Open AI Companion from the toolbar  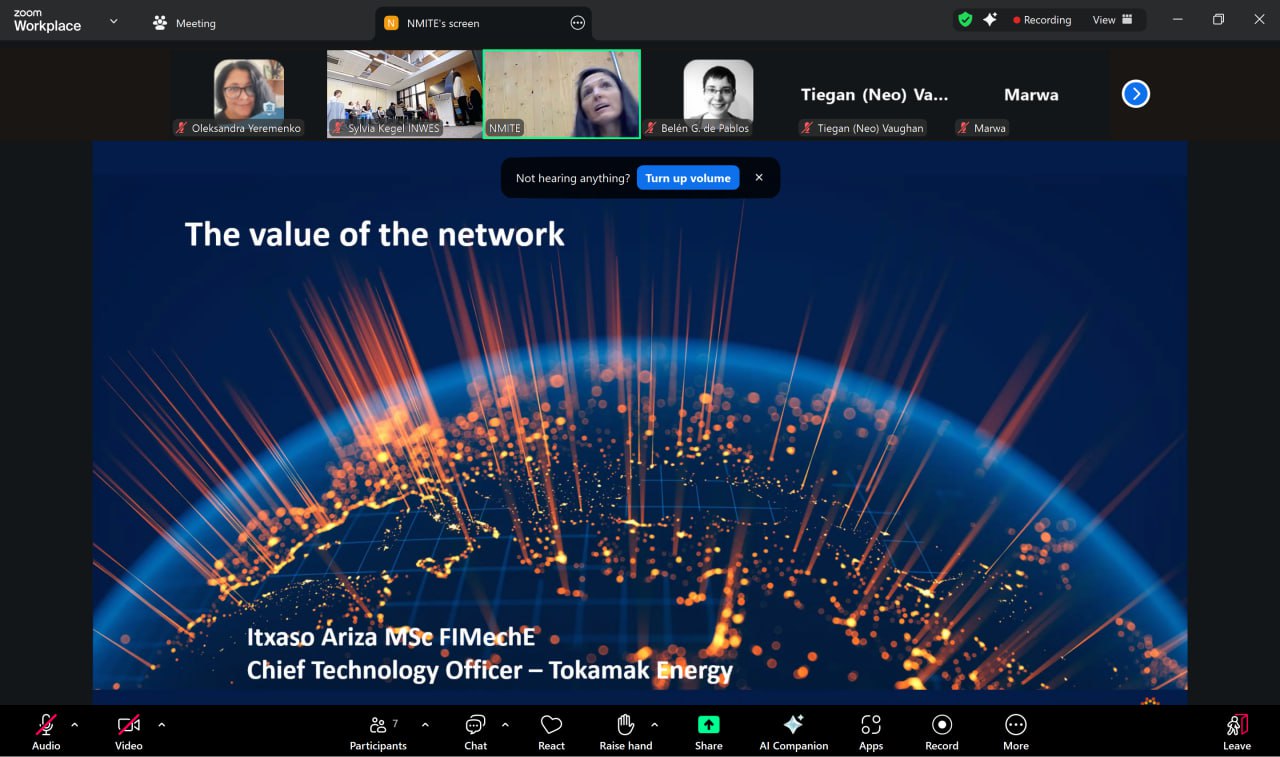pos(793,731)
